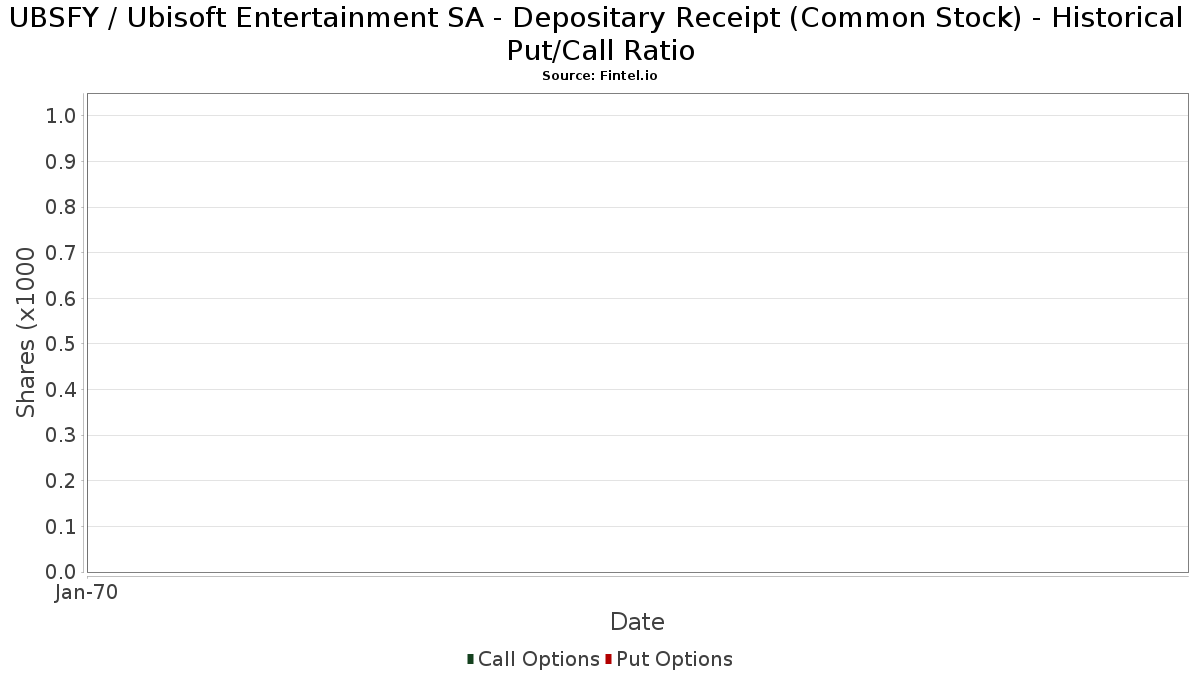Image resolution: width=1200 pixels, height=675 pixels.
Task: Click the 0.4 y-axis tick label
Action: [61, 390]
